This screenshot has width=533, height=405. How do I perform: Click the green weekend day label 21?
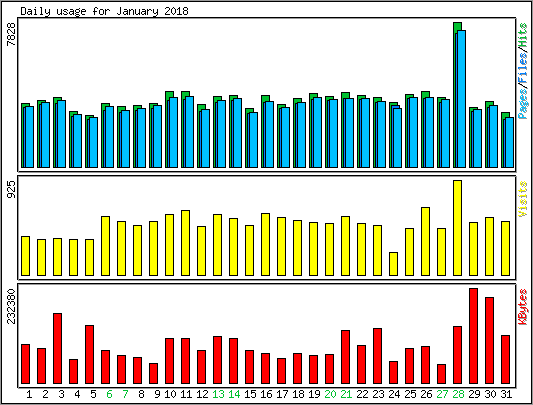tap(346, 394)
